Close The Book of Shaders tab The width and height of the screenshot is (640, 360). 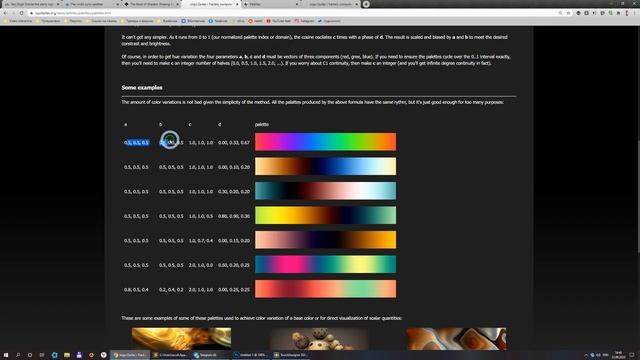tap(178, 4)
